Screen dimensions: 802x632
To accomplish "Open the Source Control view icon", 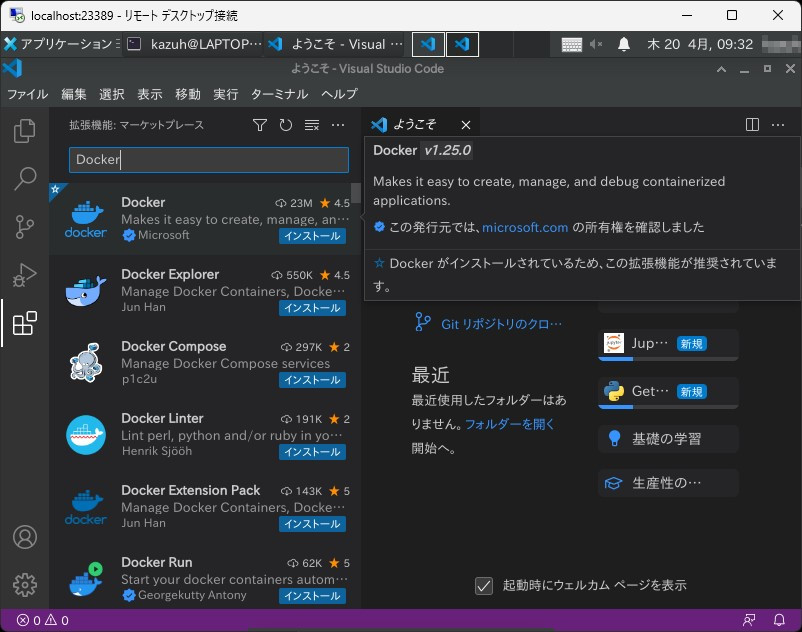I will click(x=25, y=228).
